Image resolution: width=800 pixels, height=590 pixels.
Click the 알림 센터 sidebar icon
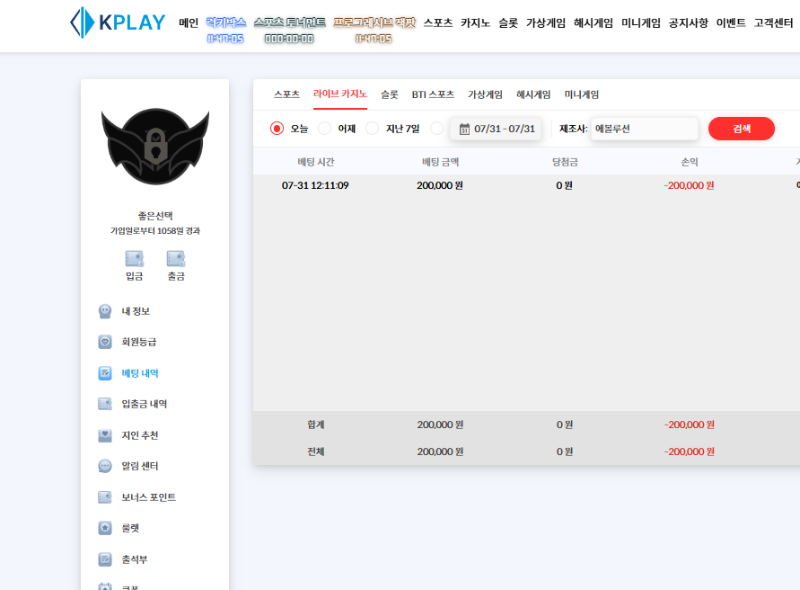[x=105, y=466]
